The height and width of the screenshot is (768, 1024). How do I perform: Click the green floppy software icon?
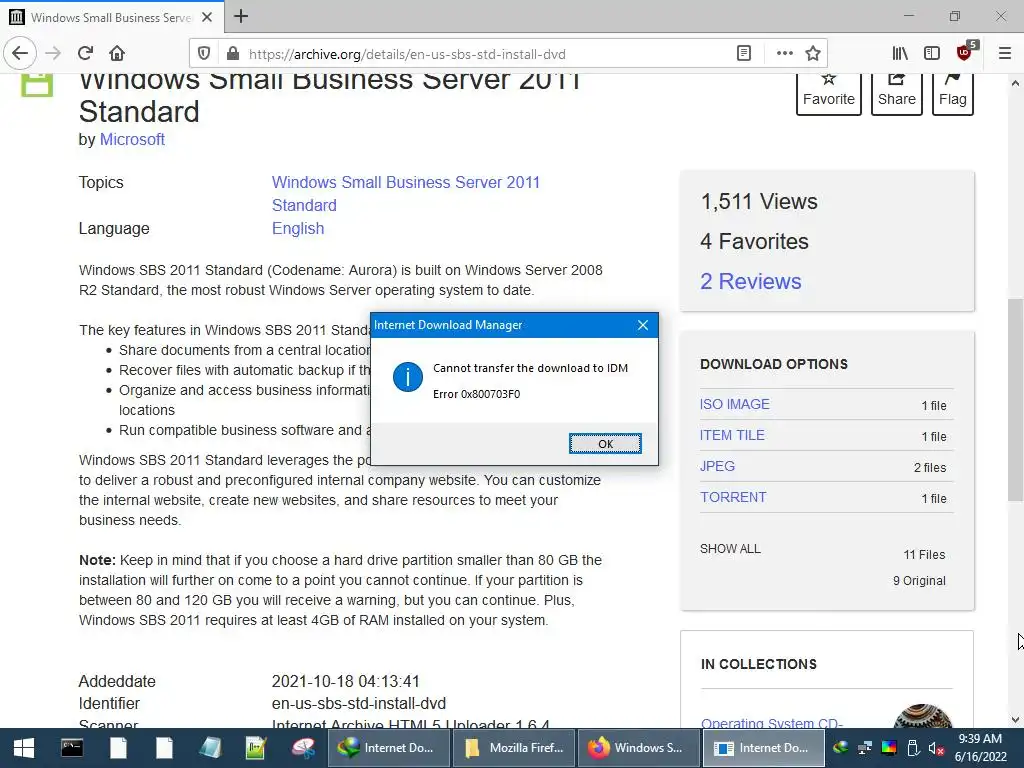tap(37, 85)
